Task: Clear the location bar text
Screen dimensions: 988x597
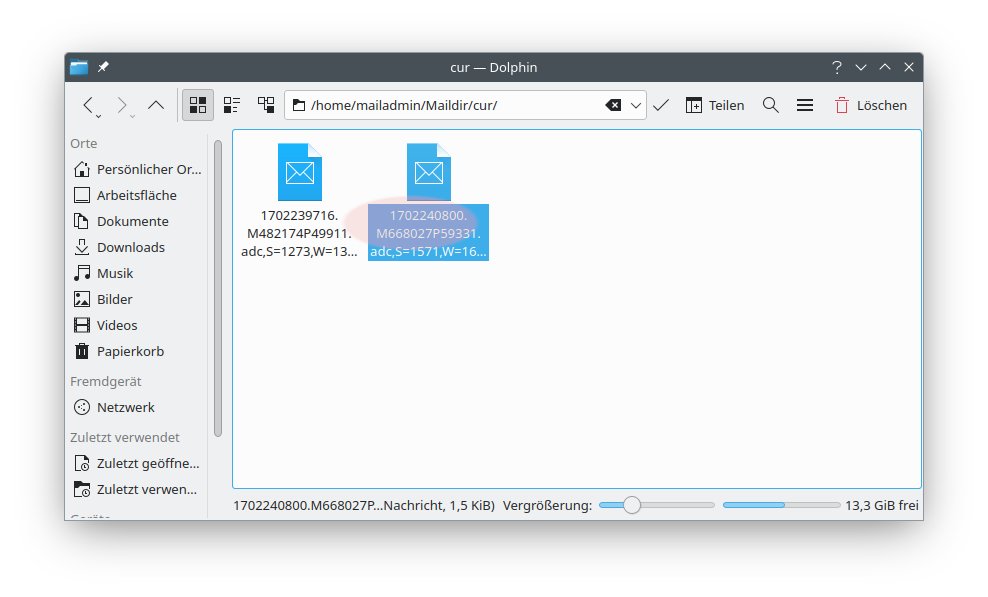Action: [x=613, y=105]
